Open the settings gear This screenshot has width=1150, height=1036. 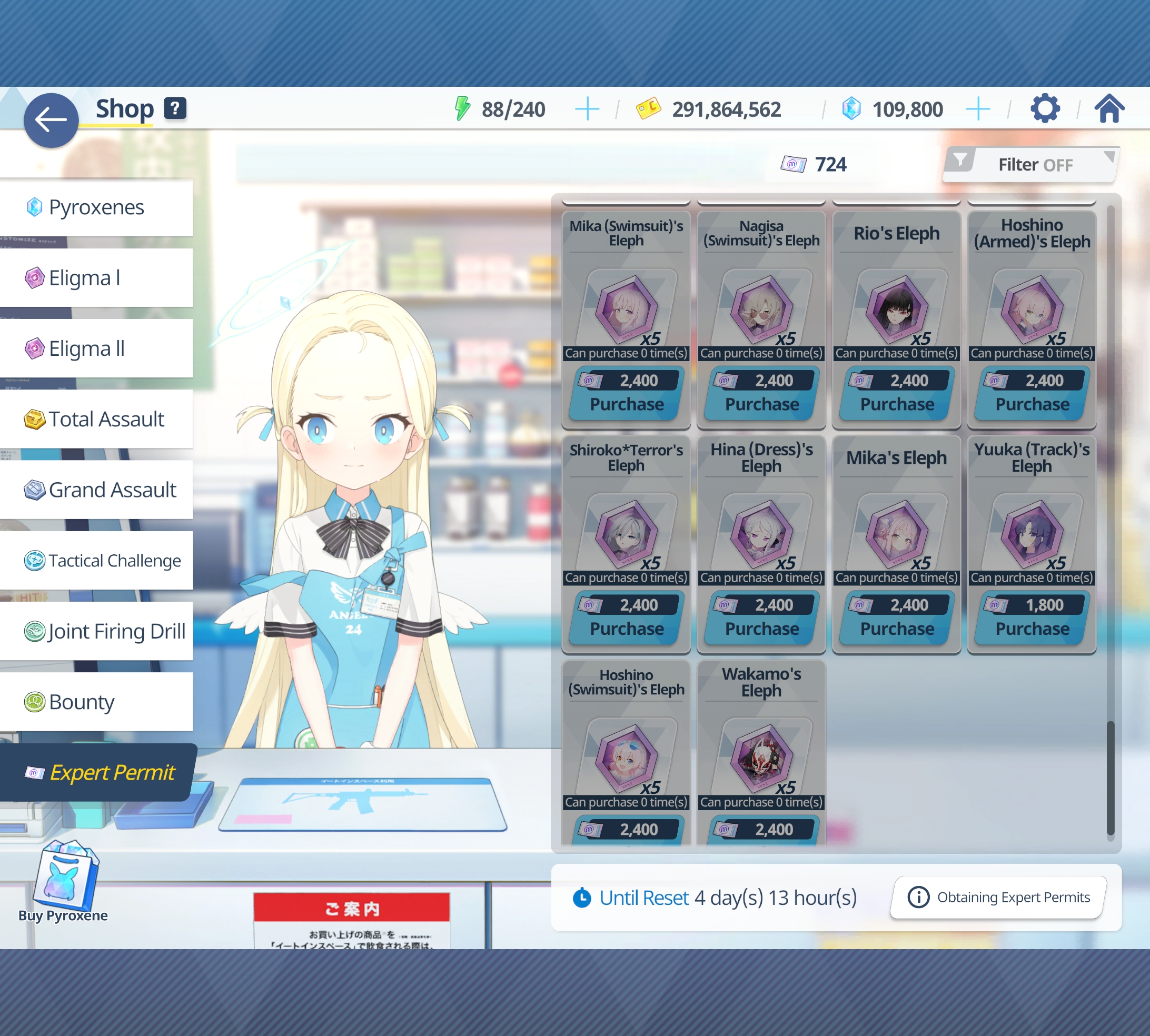point(1045,109)
